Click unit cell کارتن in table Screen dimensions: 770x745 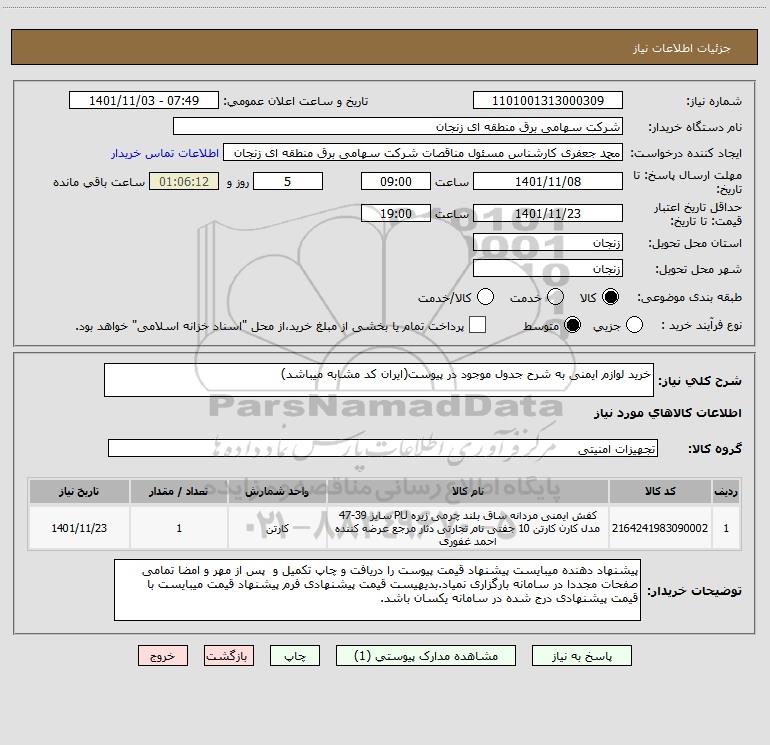tap(277, 528)
